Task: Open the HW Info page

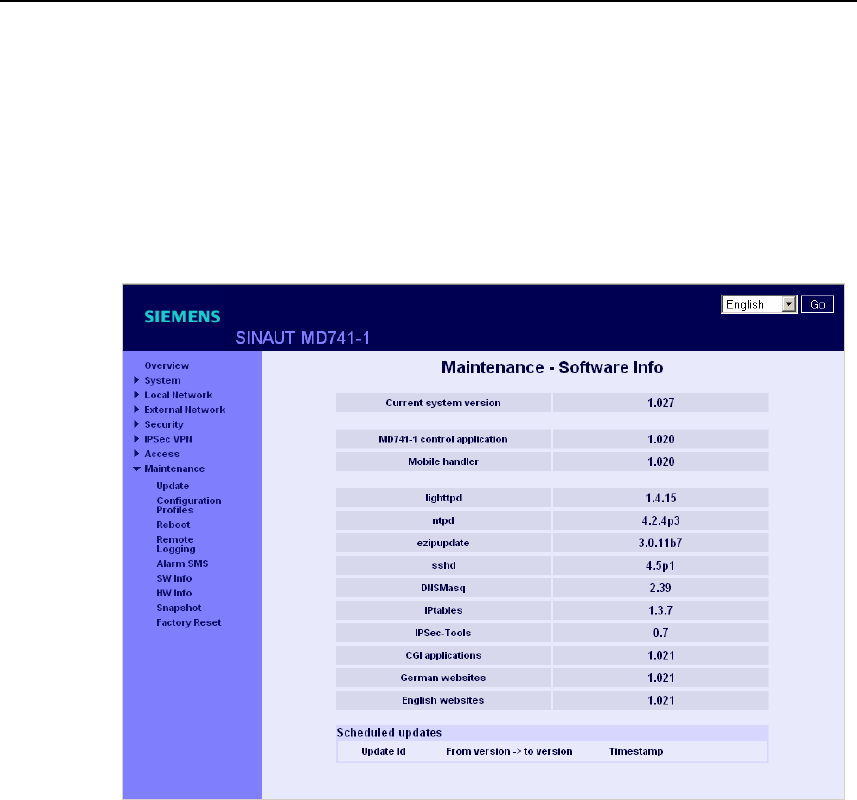Action: 174,593
